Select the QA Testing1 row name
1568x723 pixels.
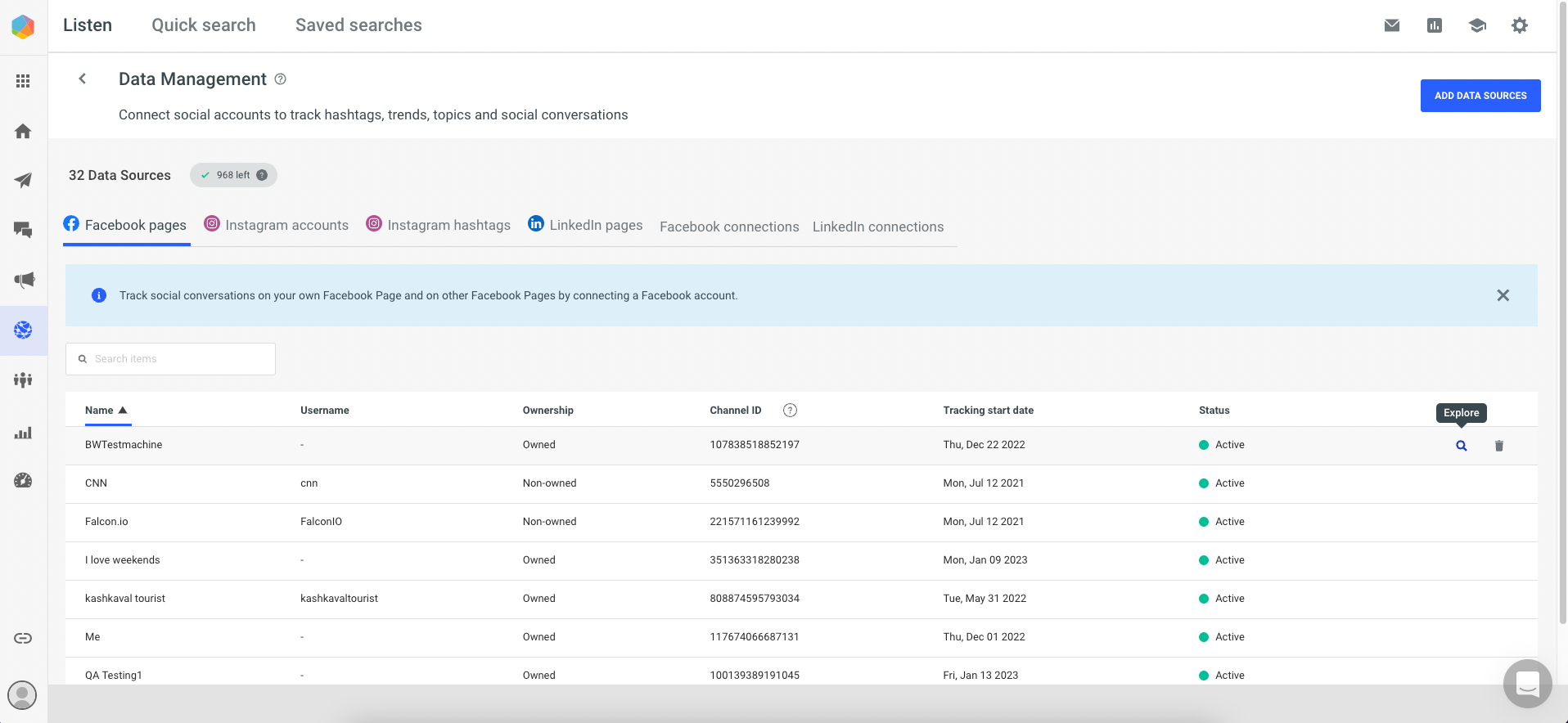click(114, 676)
